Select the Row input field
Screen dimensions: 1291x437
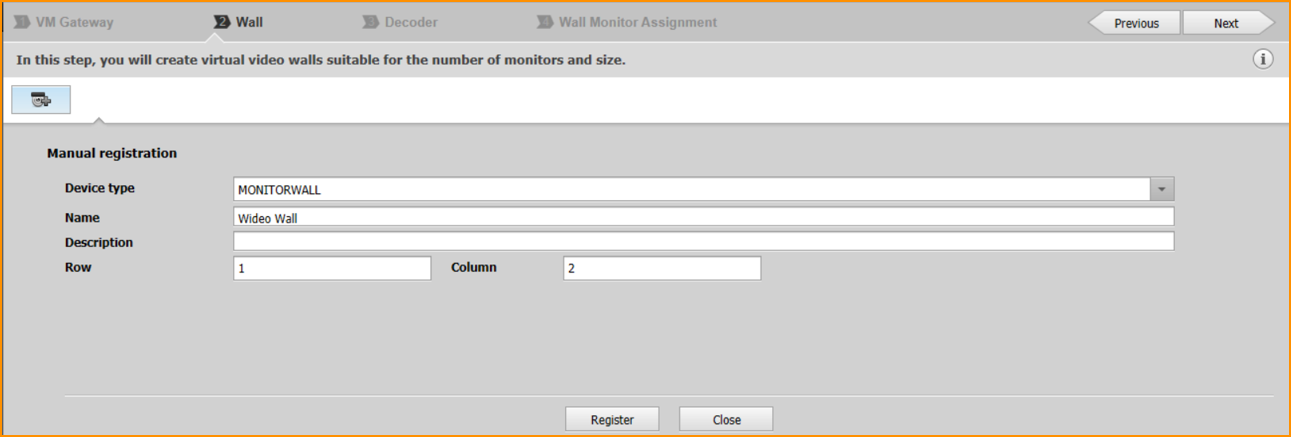pyautogui.click(x=332, y=268)
